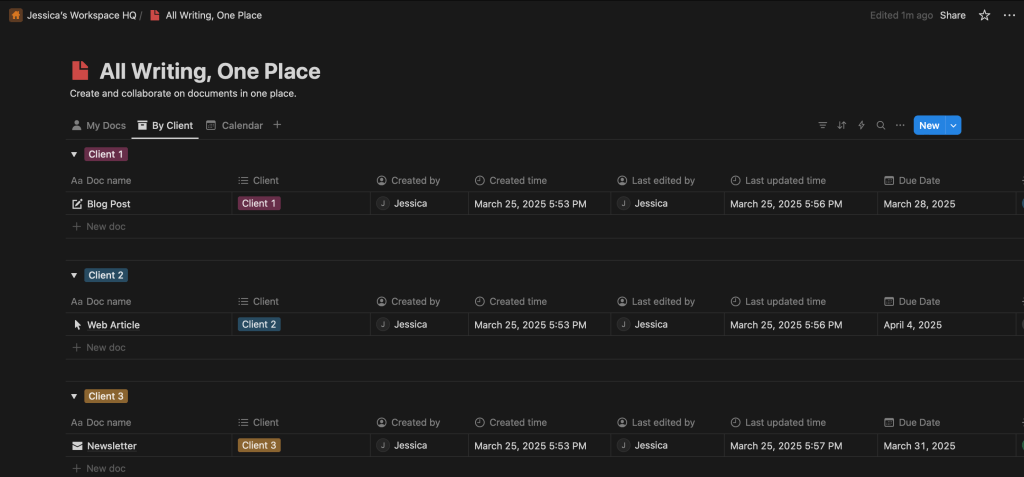Viewport: 1024px width, 477px height.
Task: Open the dropdown arrow next to New
Action: [954, 126]
